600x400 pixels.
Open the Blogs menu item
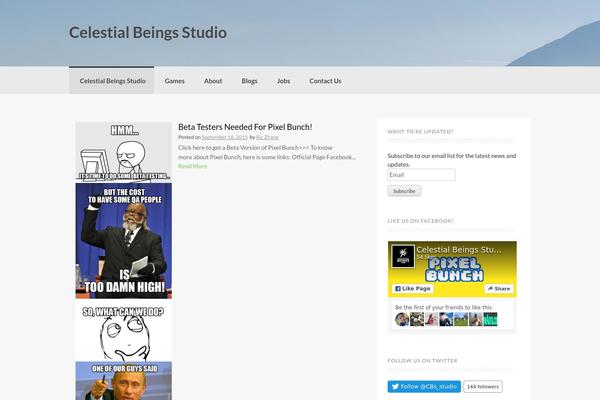[249, 81]
